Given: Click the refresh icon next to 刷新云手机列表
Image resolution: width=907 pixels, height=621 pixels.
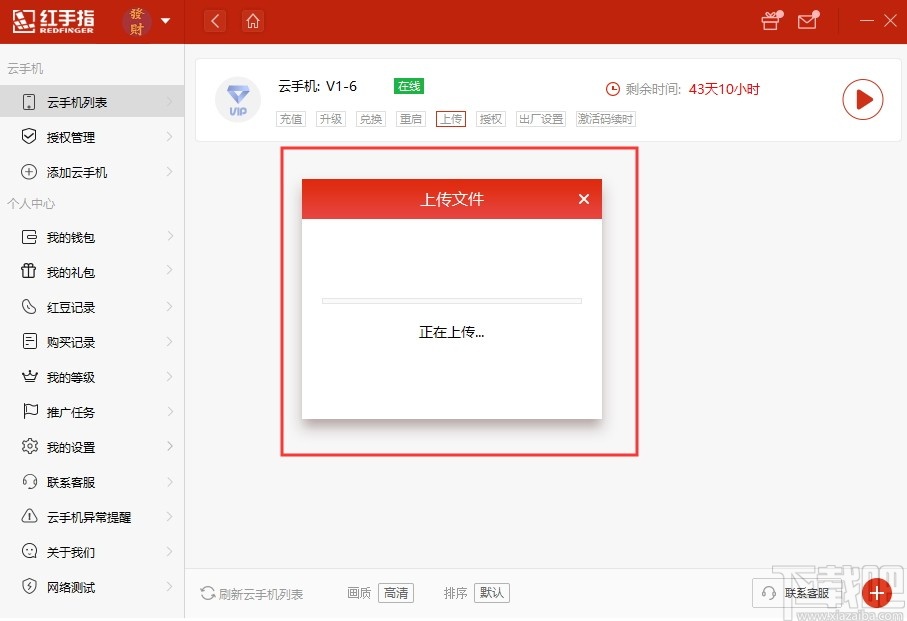Looking at the screenshot, I should [x=207, y=592].
